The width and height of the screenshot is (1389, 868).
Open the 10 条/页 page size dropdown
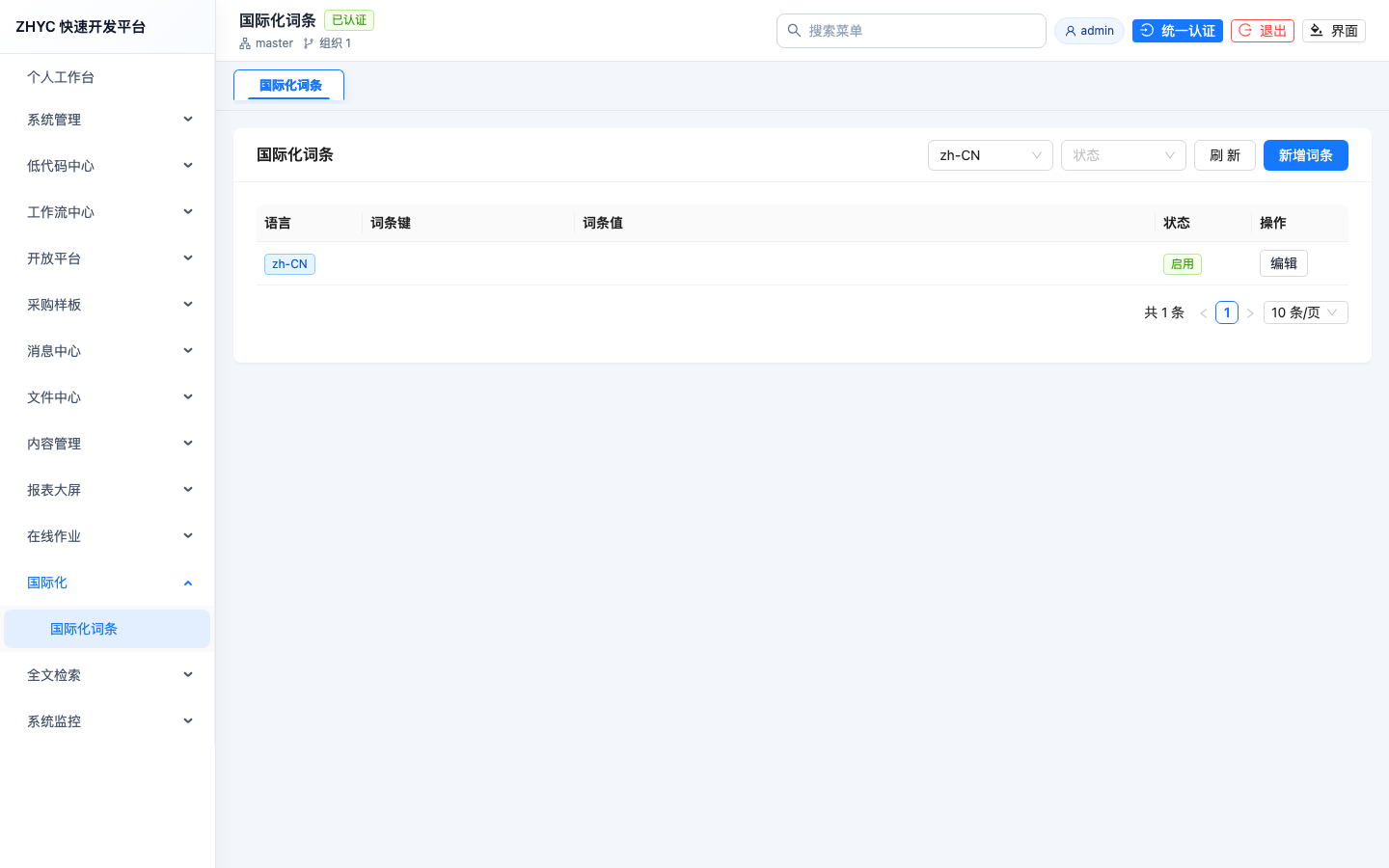click(1305, 312)
